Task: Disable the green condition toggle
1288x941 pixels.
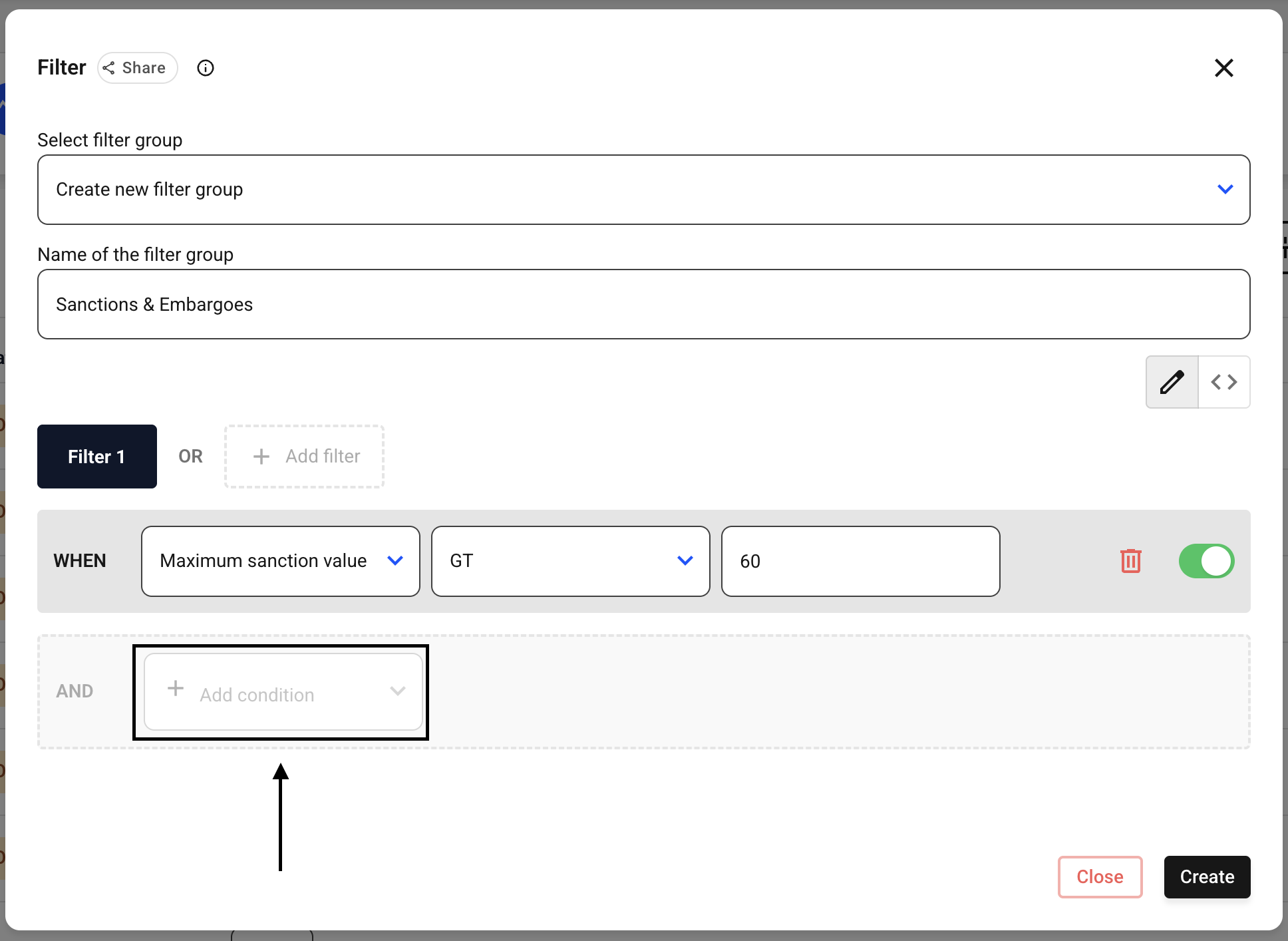Action: [x=1206, y=561]
